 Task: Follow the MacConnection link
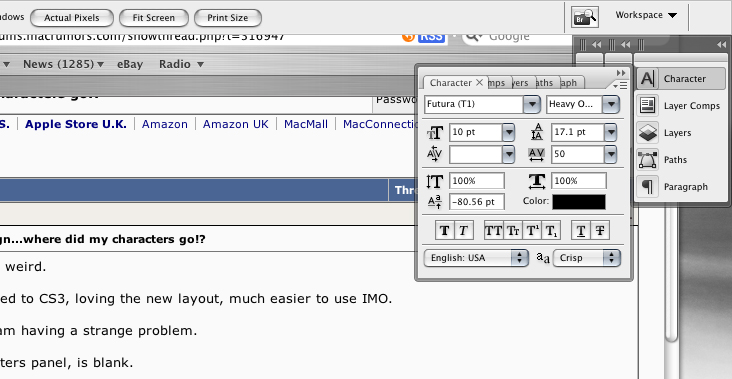point(380,124)
